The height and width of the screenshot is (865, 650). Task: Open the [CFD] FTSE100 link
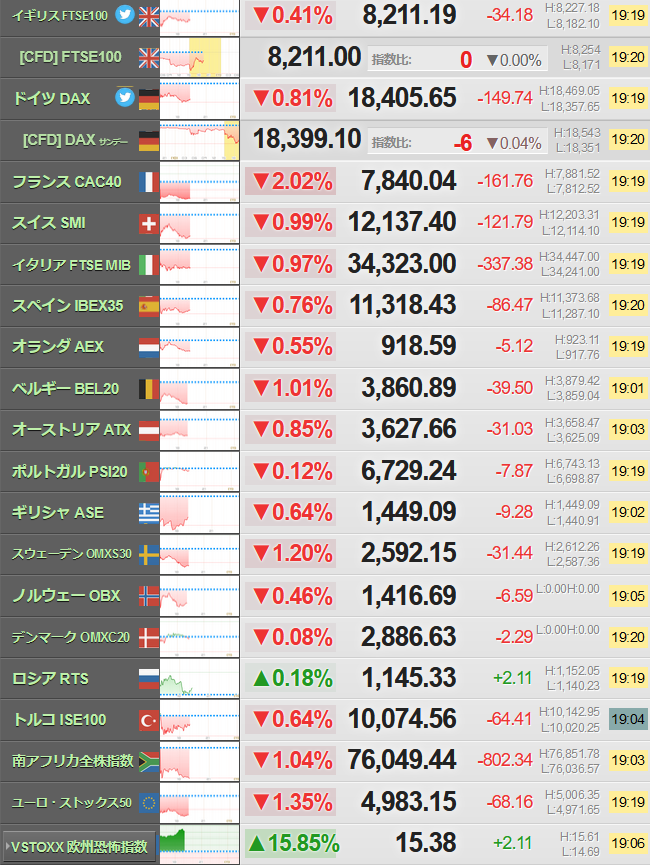(x=70, y=57)
